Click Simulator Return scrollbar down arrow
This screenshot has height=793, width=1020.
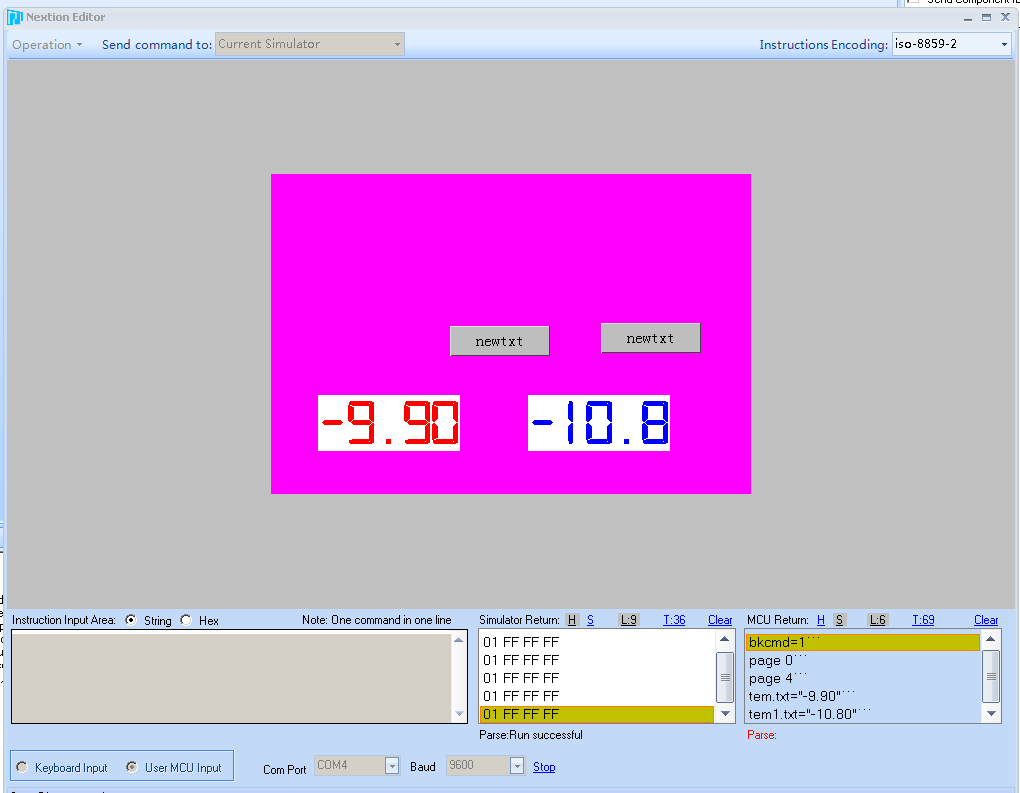(725, 714)
